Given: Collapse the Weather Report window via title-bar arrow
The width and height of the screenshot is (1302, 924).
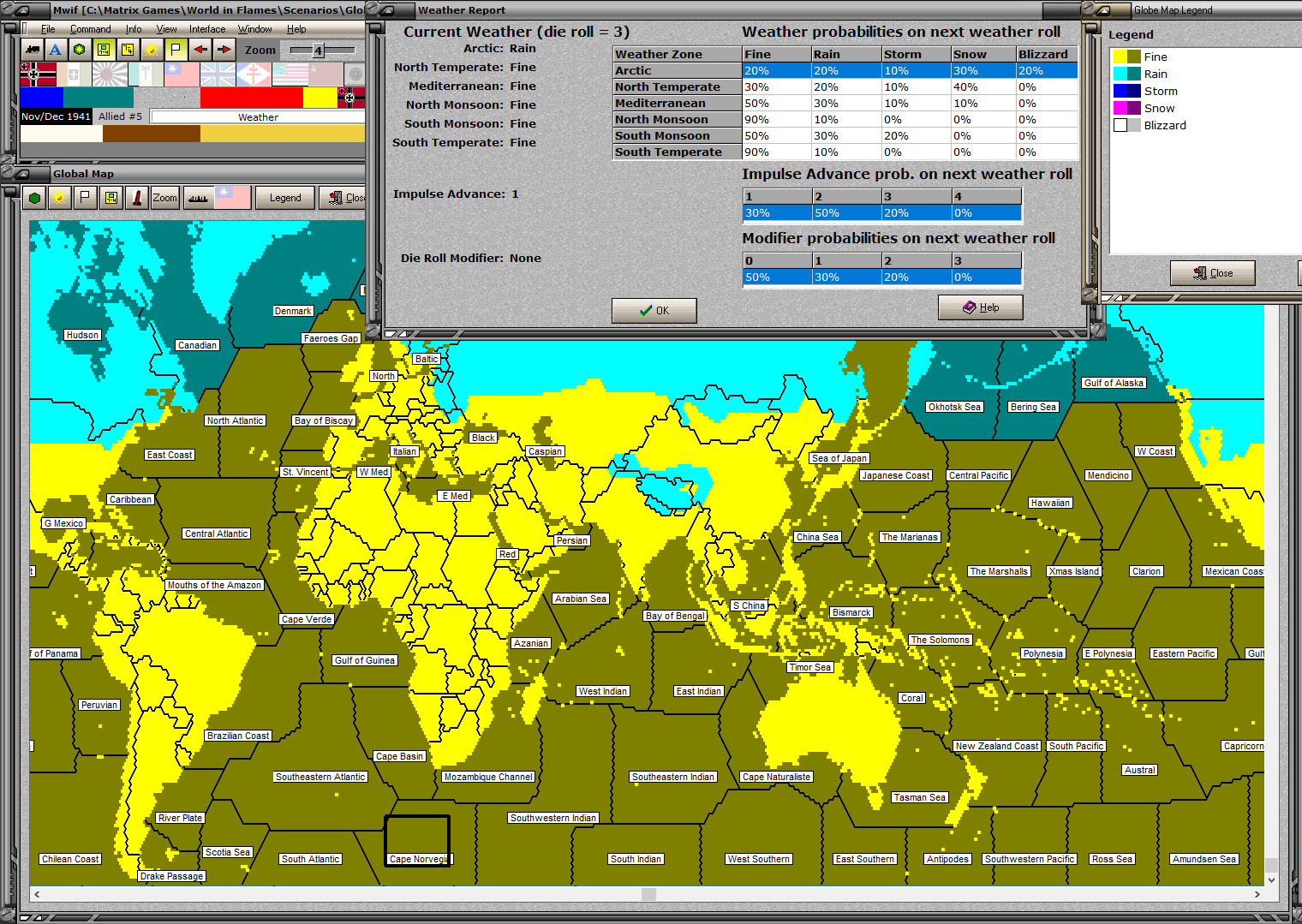Looking at the screenshot, I should pos(387,10).
